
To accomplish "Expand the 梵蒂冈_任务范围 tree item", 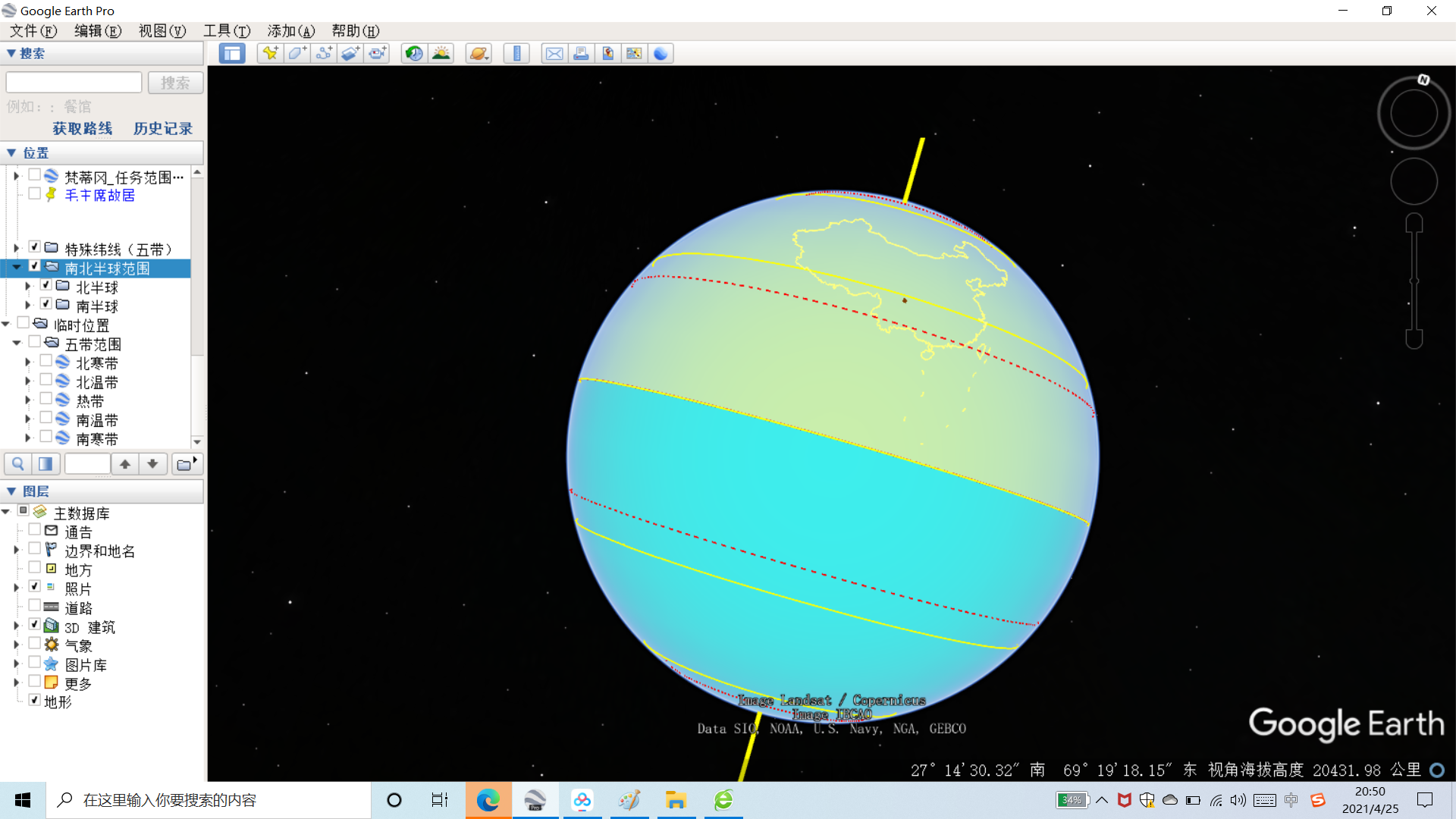I will click(17, 176).
